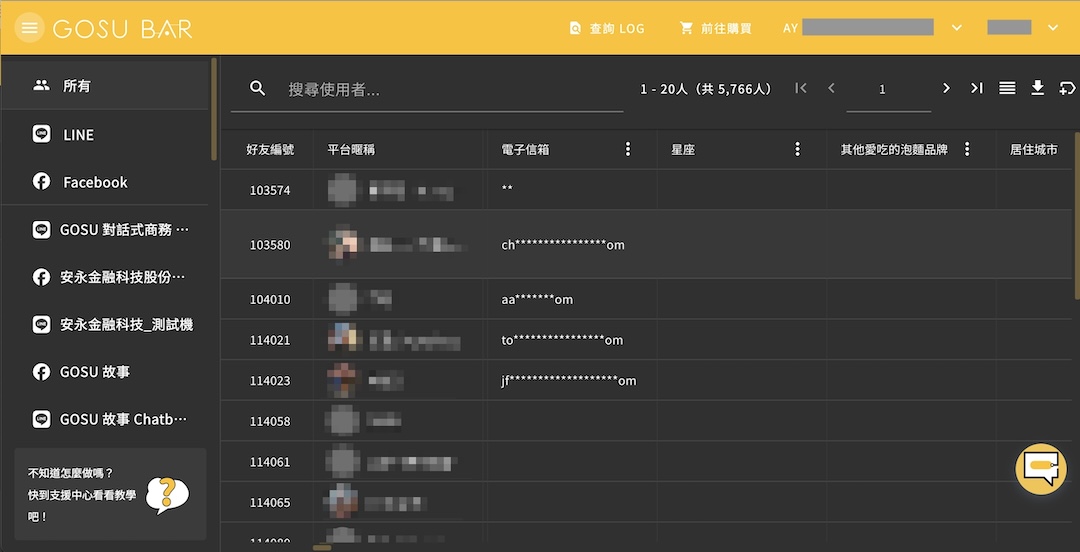1080x552 pixels.
Task: Click email jf***om cell
Action: (569, 380)
